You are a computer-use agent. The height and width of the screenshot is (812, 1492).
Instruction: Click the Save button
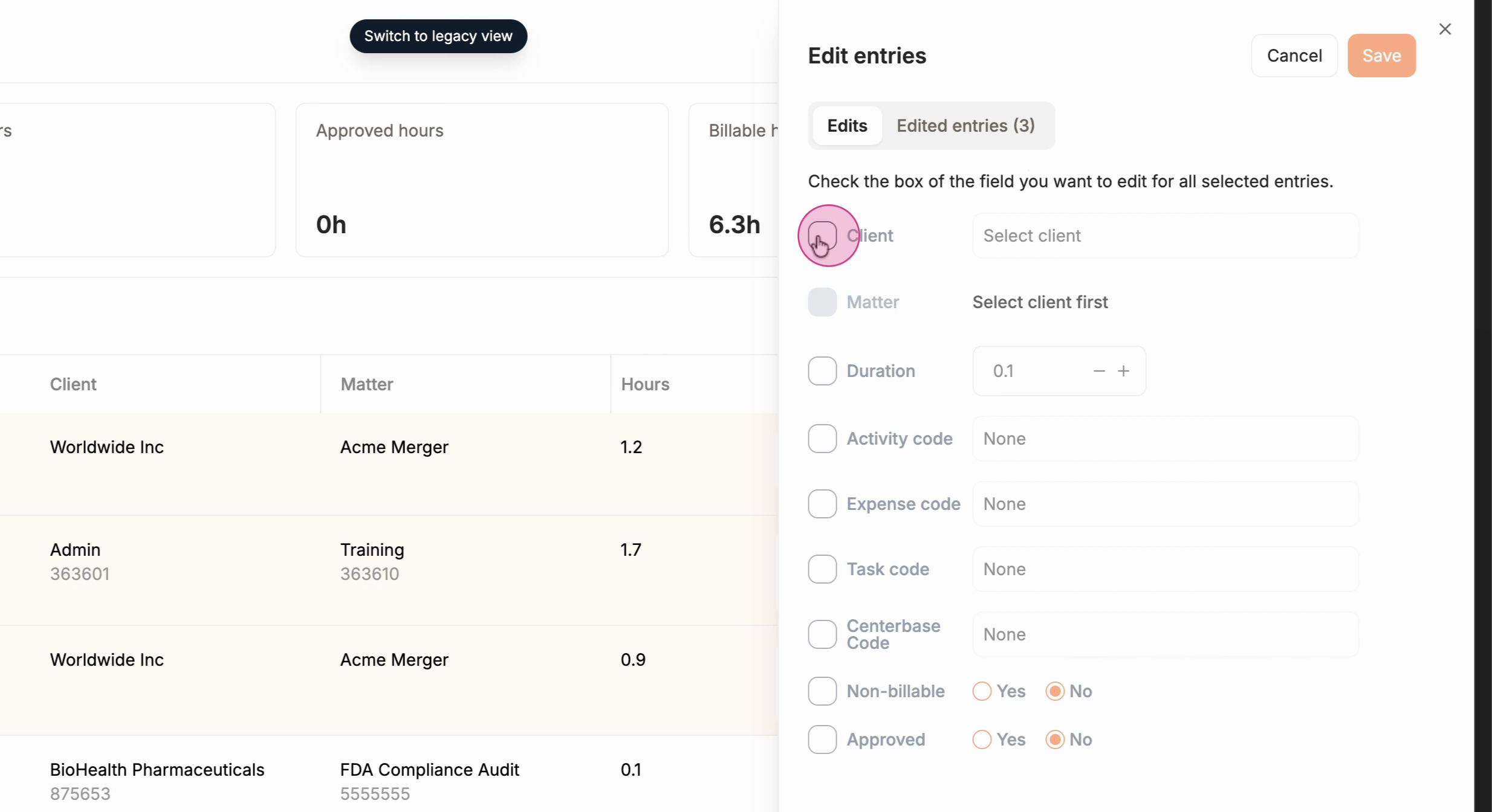[1381, 56]
